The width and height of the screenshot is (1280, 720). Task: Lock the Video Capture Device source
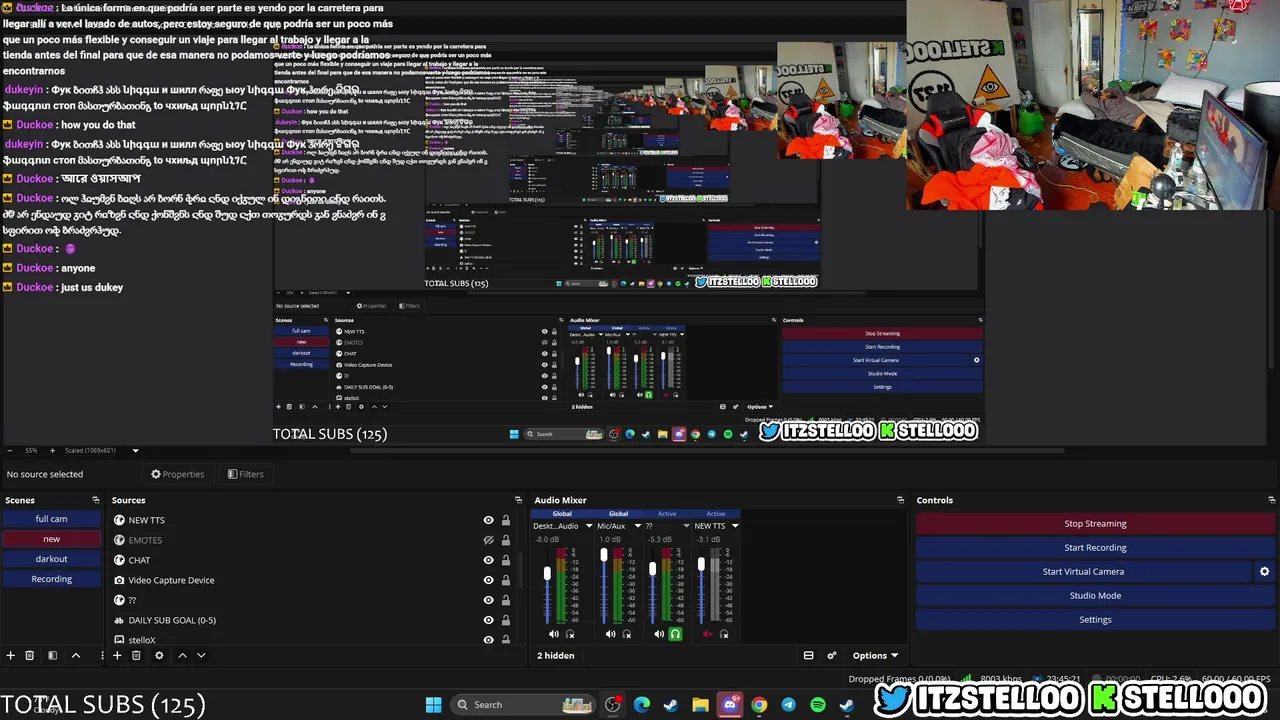tap(506, 580)
